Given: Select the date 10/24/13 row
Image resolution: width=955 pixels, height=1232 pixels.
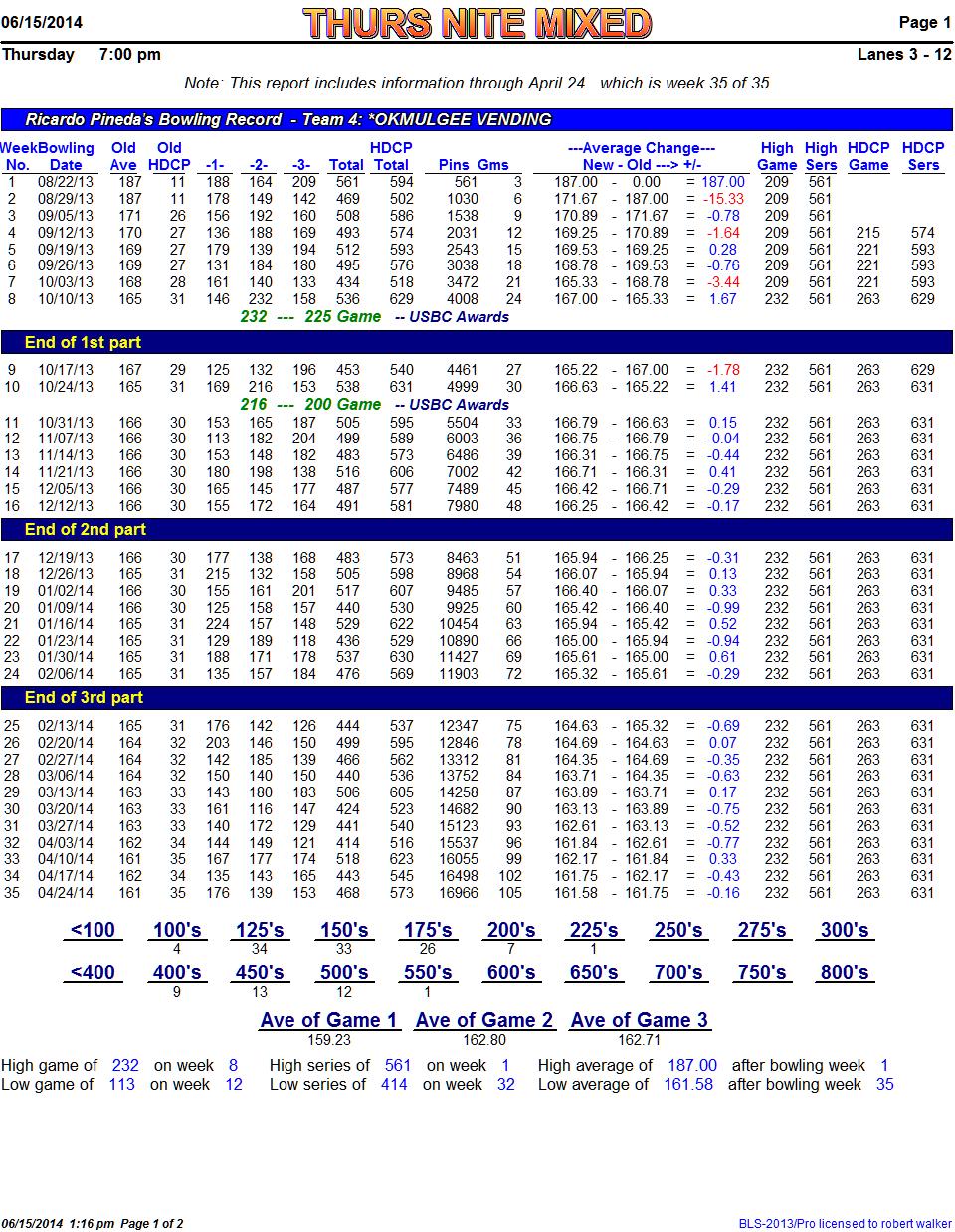Looking at the screenshot, I should pyautogui.click(x=66, y=387).
